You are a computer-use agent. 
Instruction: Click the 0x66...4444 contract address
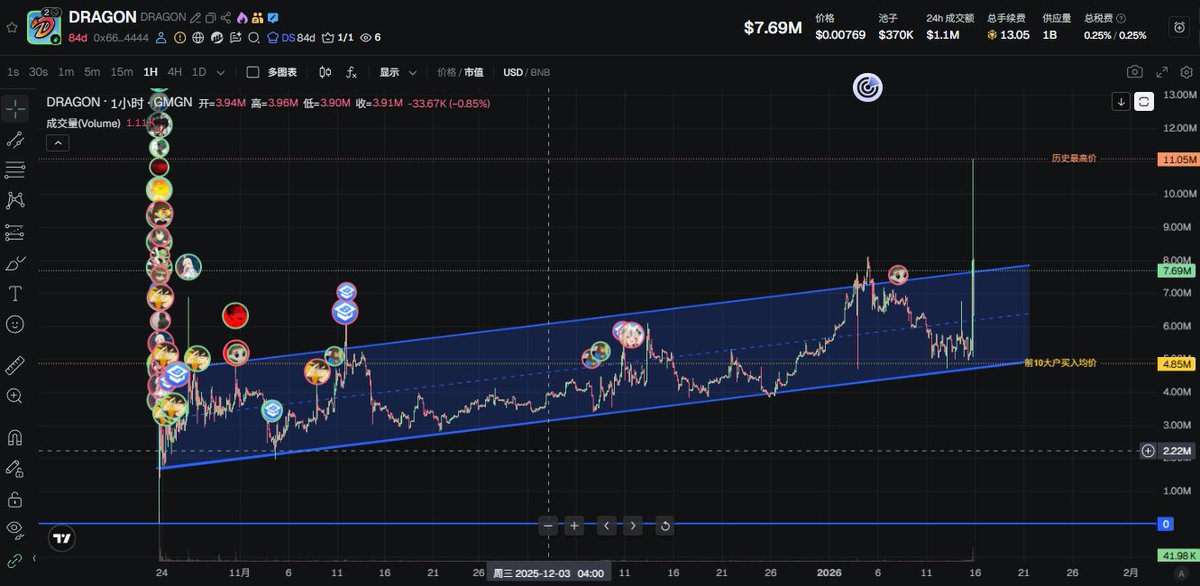pyautogui.click(x=121, y=38)
